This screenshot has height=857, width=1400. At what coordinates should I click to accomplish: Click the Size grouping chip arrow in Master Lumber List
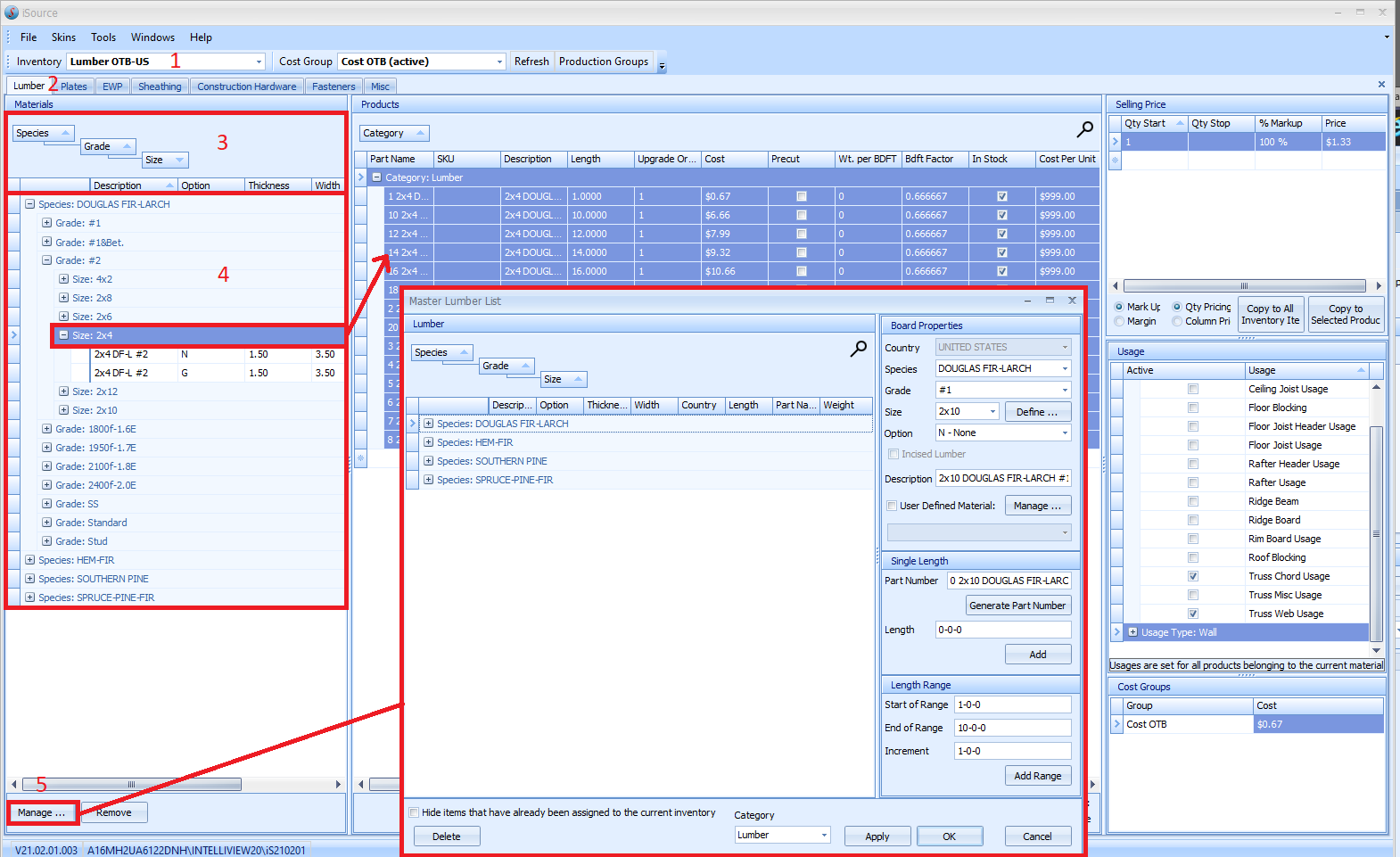(x=578, y=379)
